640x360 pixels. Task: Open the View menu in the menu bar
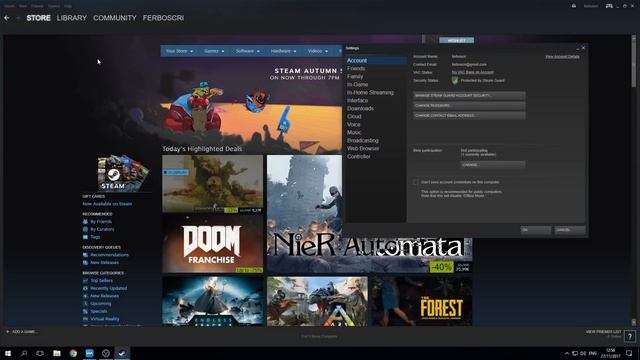[23, 6]
